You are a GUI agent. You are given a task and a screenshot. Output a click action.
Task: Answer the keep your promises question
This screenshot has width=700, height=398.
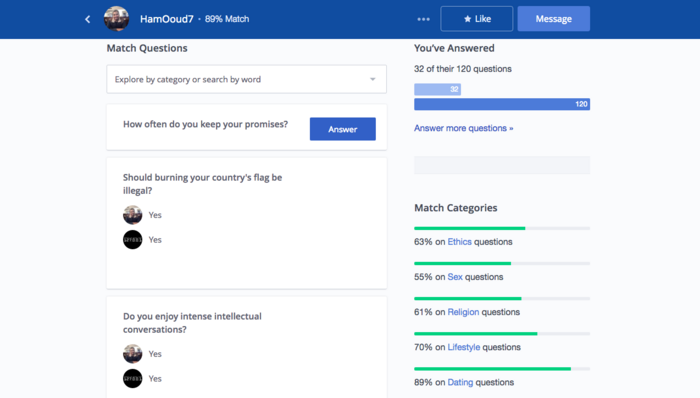click(x=342, y=129)
